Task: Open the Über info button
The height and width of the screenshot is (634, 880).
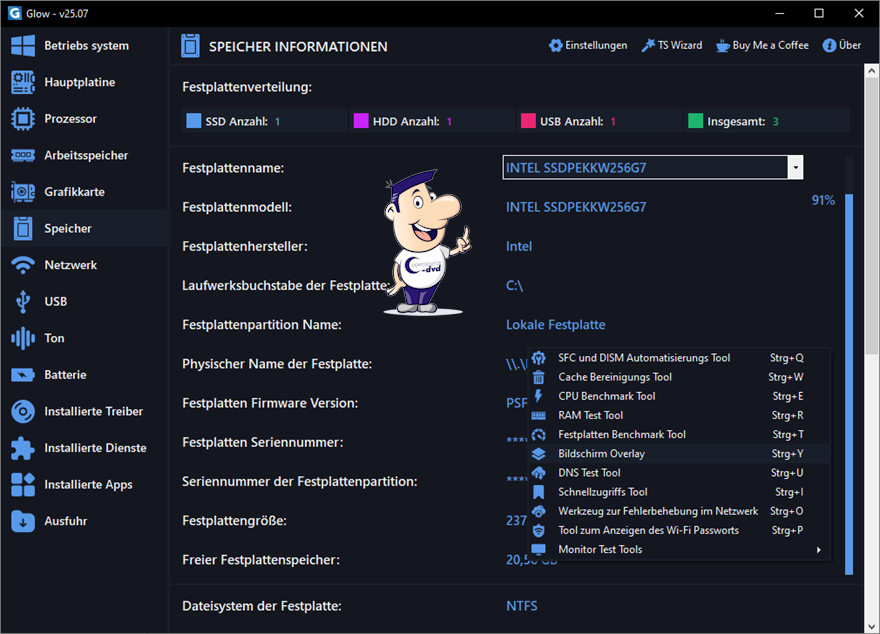Action: coord(841,46)
